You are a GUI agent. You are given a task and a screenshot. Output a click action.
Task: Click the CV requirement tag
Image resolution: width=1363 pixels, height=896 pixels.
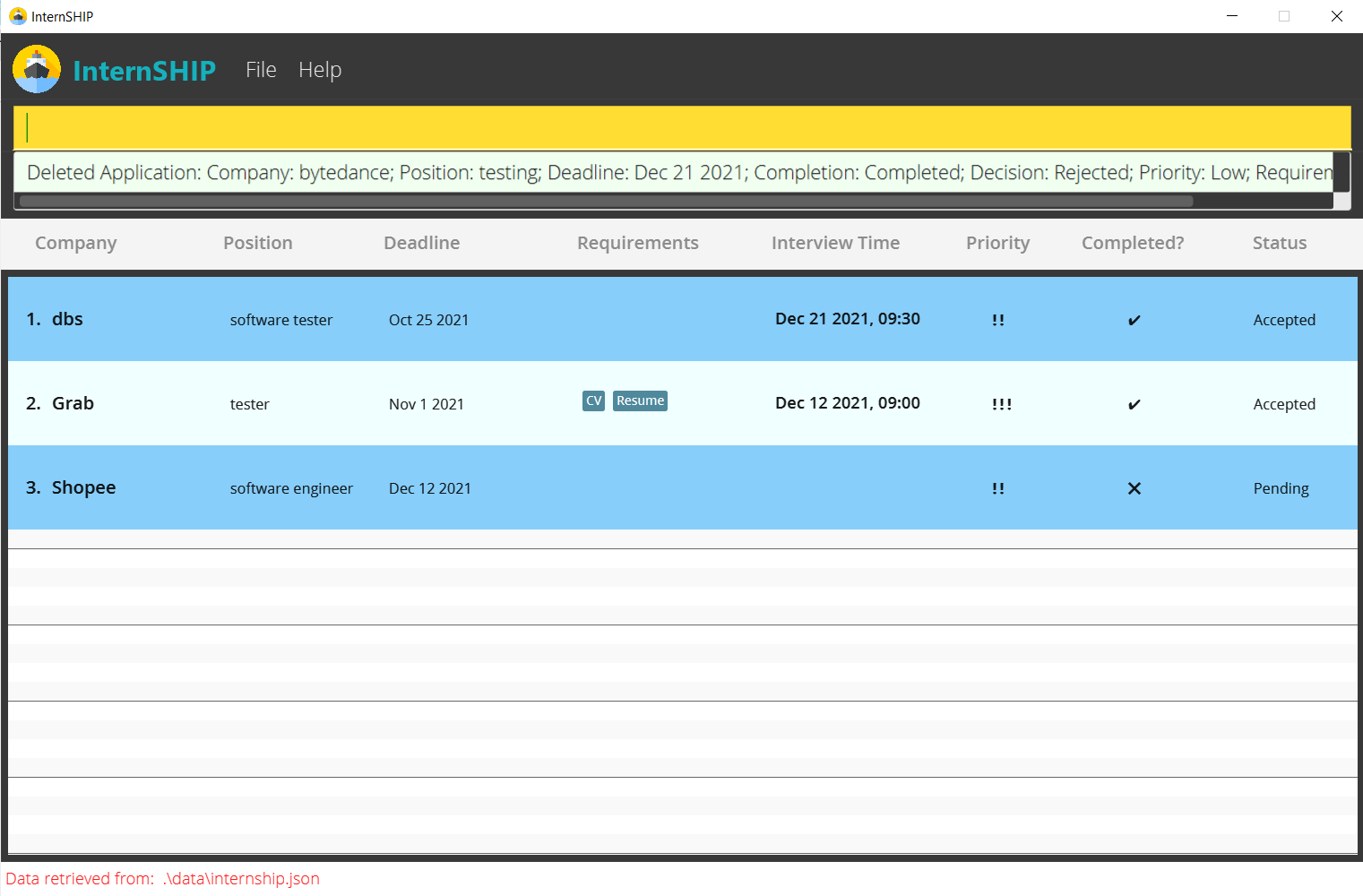point(594,401)
